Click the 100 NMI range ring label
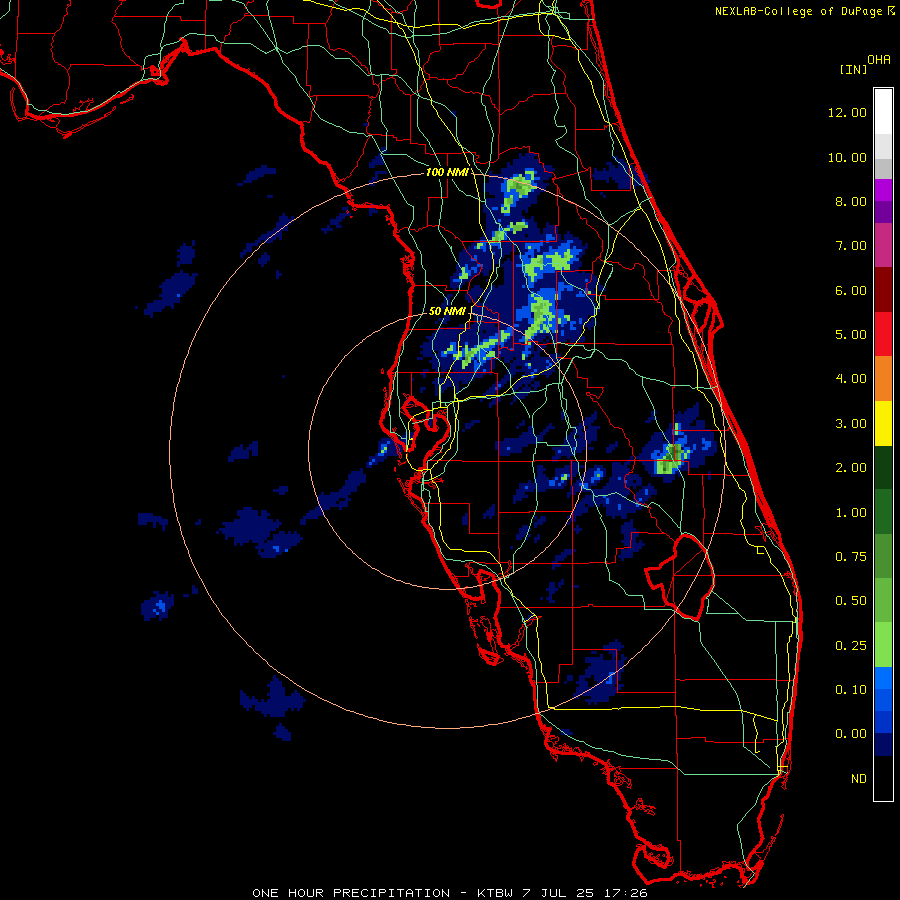The image size is (900, 900). pyautogui.click(x=446, y=172)
